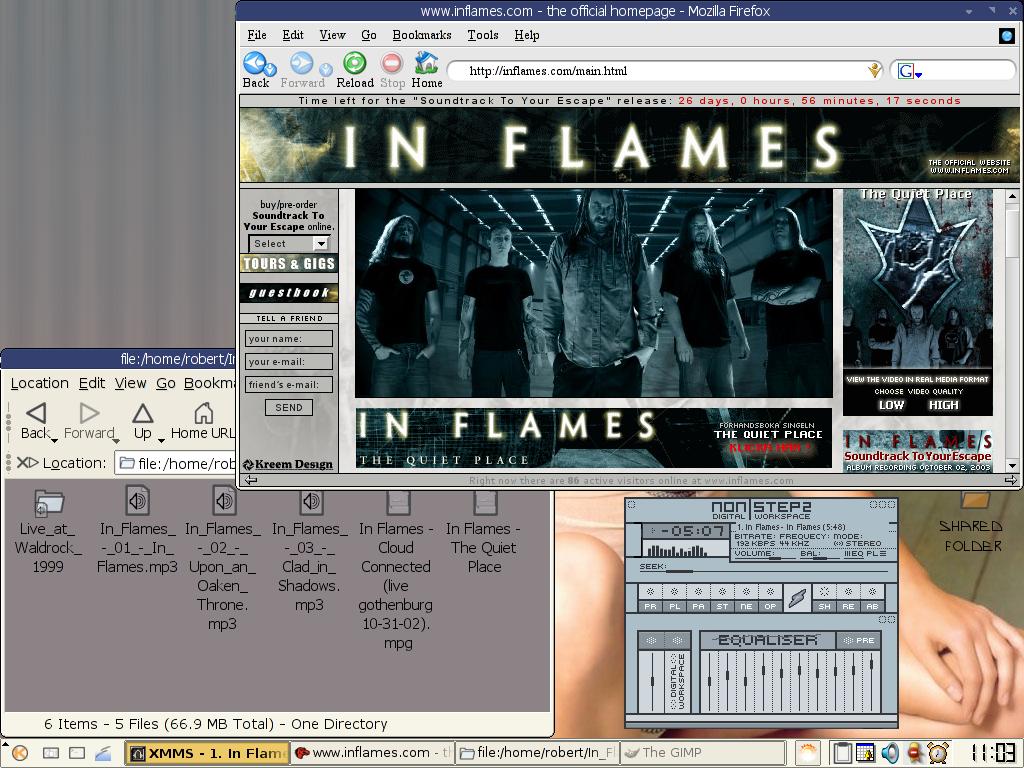1024x768 pixels.
Task: Toggle RE repeat in XMMS
Action: click(x=848, y=598)
